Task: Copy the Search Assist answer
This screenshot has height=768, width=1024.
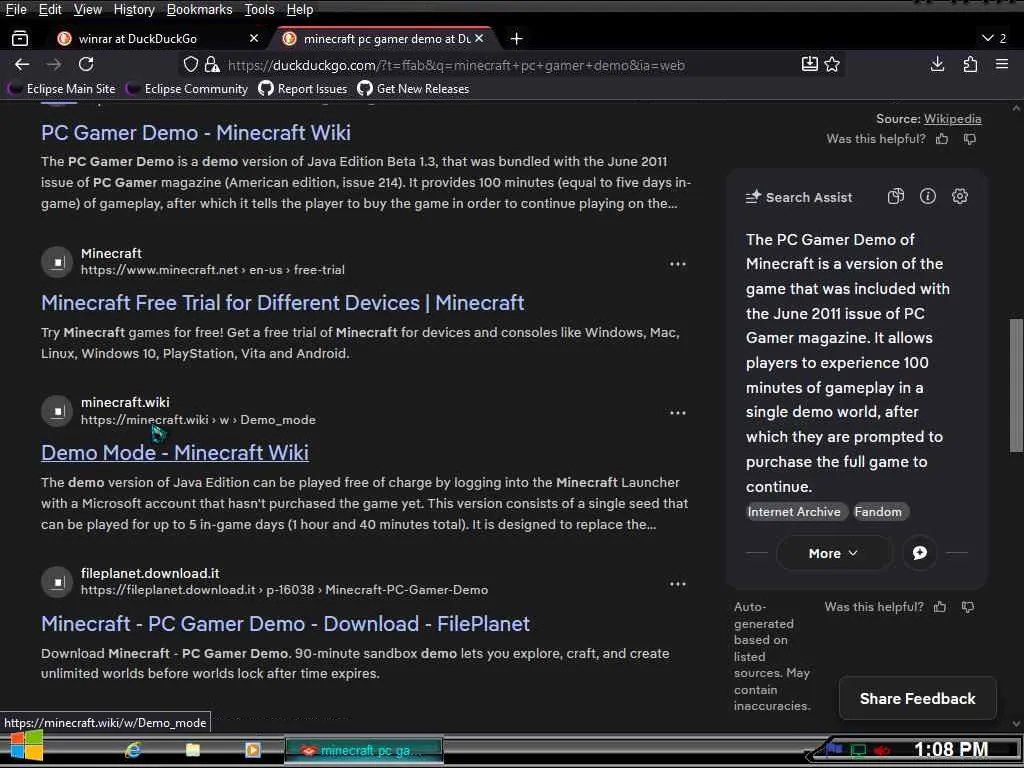Action: 895,197
